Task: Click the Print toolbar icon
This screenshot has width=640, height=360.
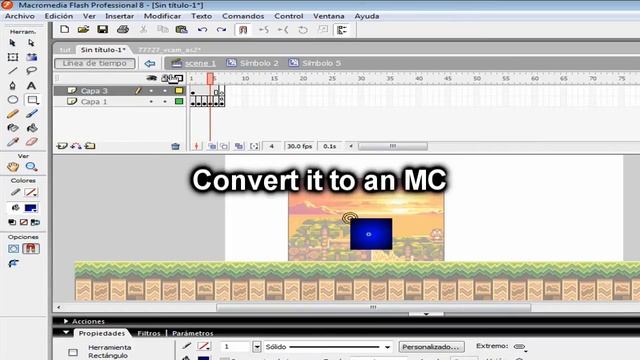Action: tap(123, 29)
